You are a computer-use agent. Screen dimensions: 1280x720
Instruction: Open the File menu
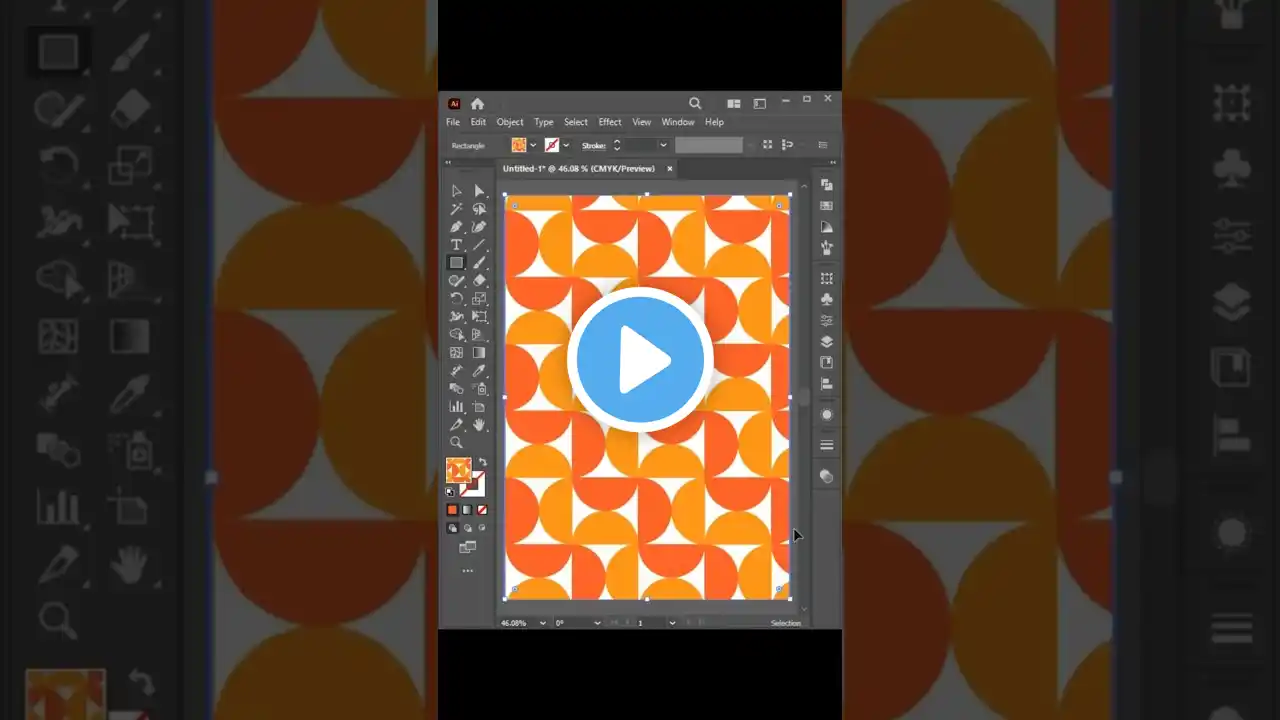pos(453,122)
